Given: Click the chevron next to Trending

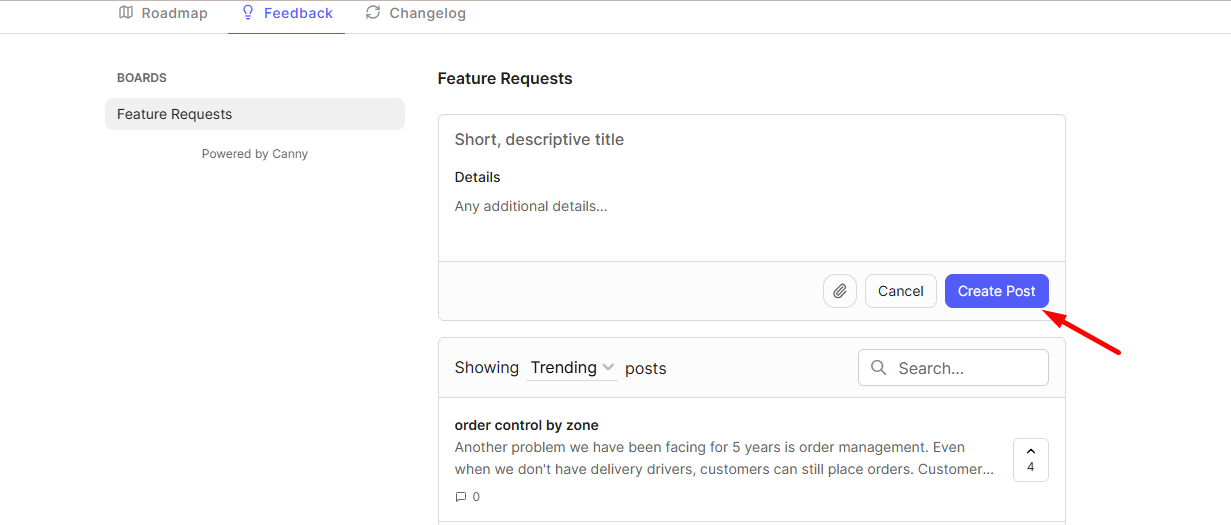Looking at the screenshot, I should click(608, 367).
